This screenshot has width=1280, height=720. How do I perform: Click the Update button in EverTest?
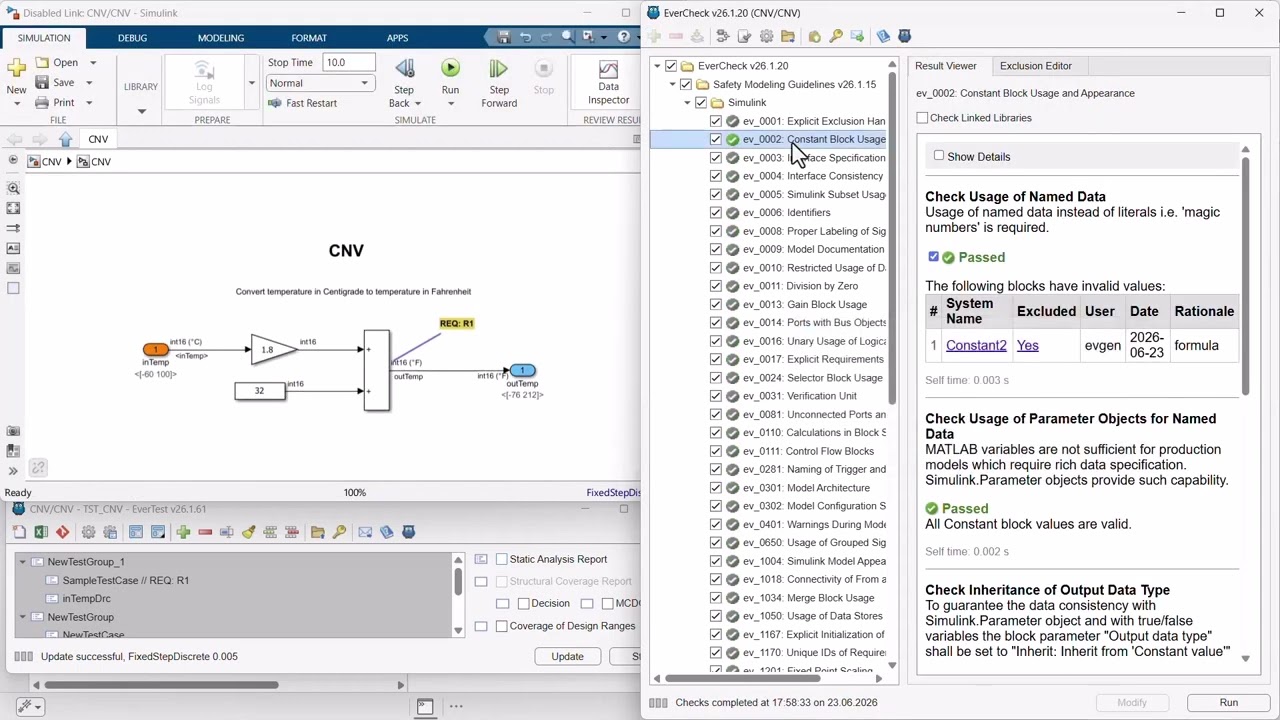pyautogui.click(x=567, y=656)
